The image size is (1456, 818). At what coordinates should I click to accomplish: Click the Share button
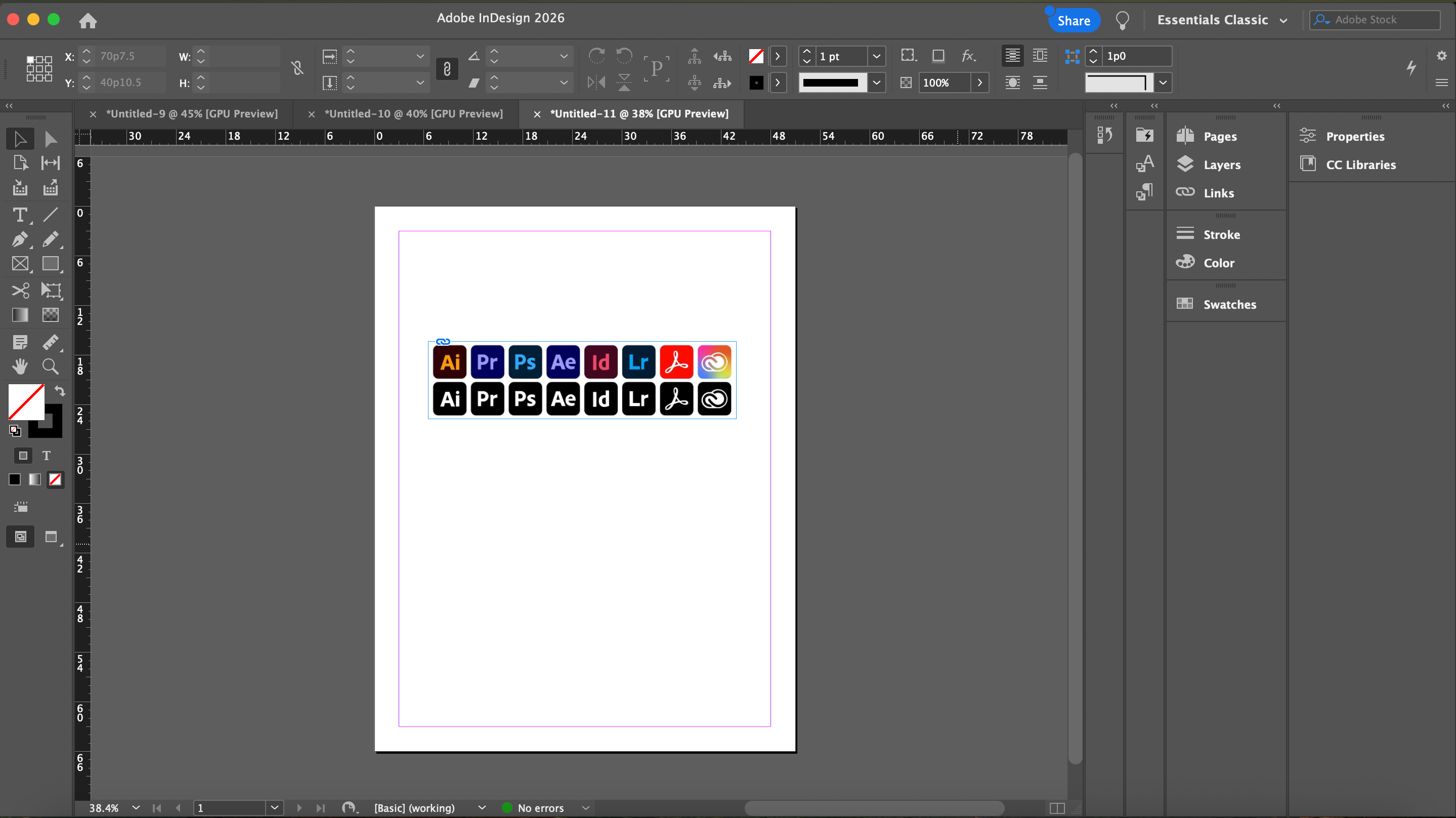coord(1073,20)
